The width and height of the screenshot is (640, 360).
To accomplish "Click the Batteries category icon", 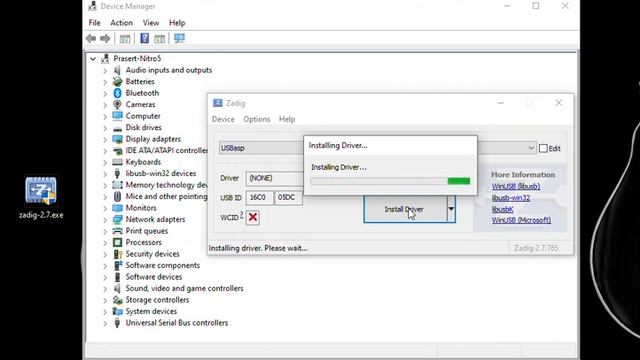I will [x=118, y=82].
